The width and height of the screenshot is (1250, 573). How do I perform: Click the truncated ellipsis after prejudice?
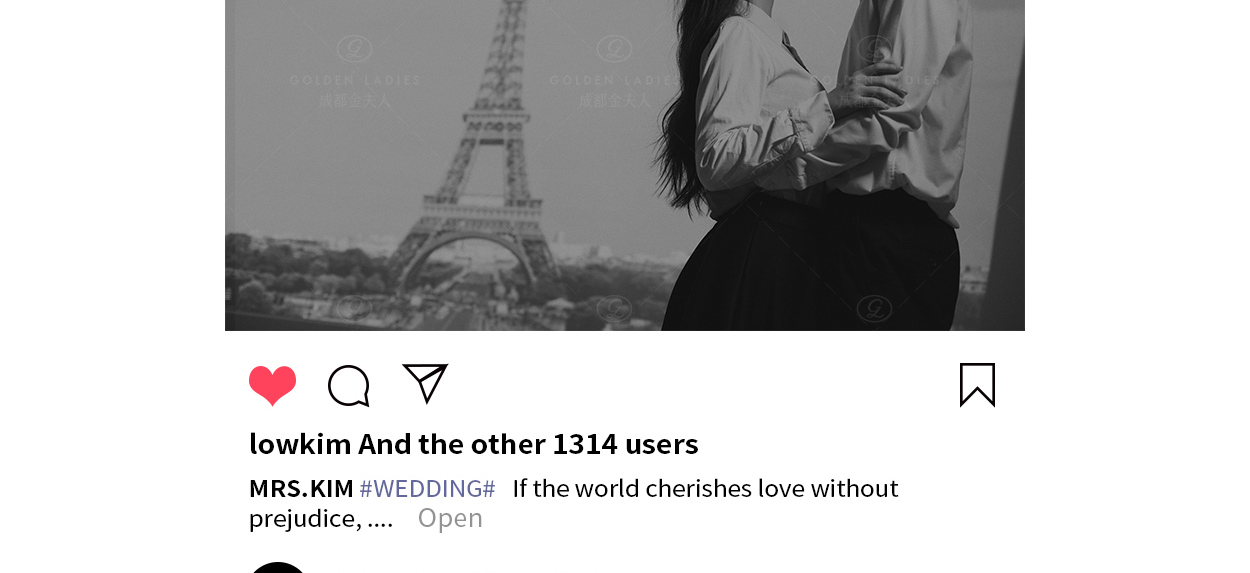[380, 520]
